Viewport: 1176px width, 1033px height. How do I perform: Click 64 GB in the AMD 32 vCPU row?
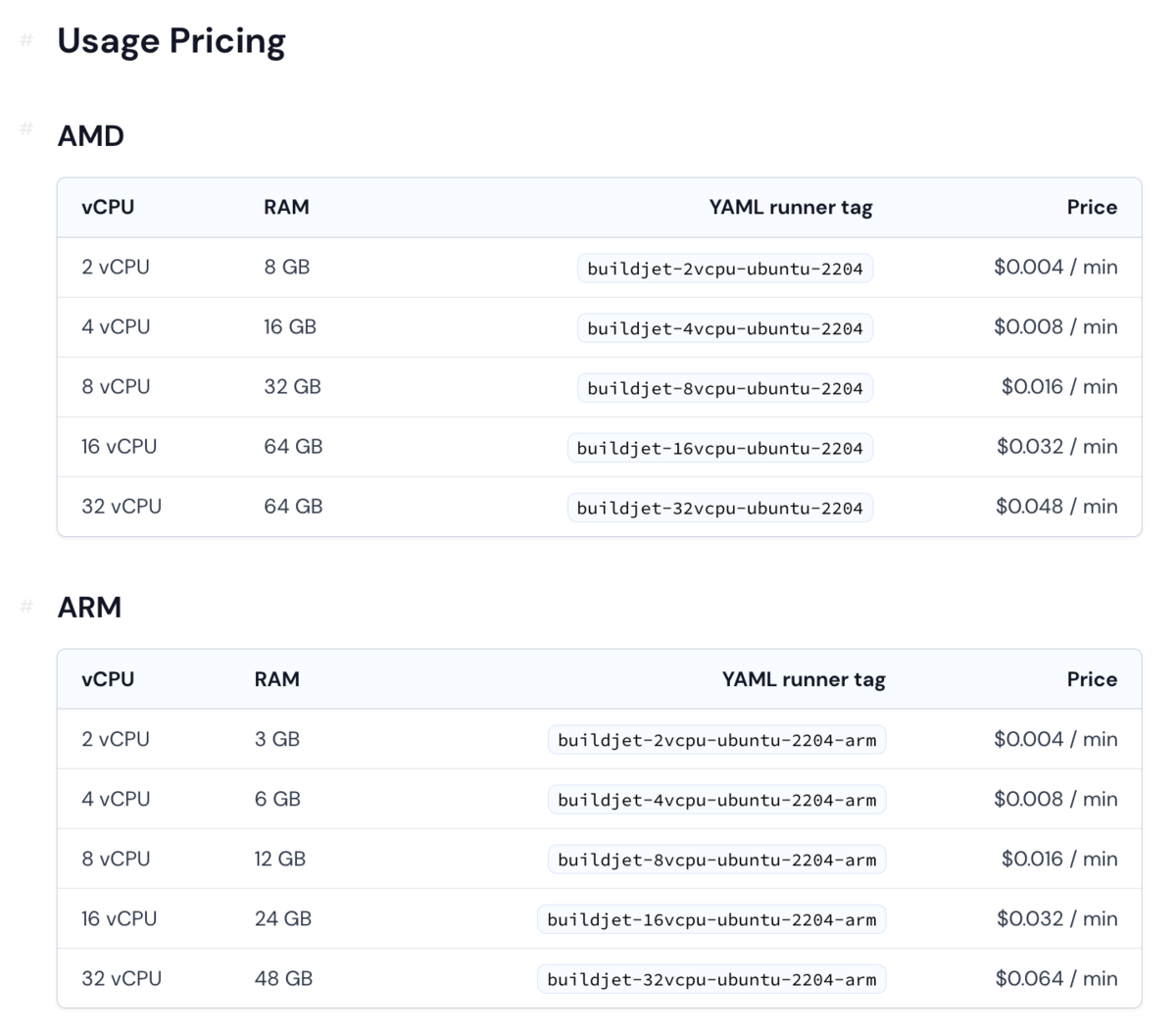(x=293, y=506)
